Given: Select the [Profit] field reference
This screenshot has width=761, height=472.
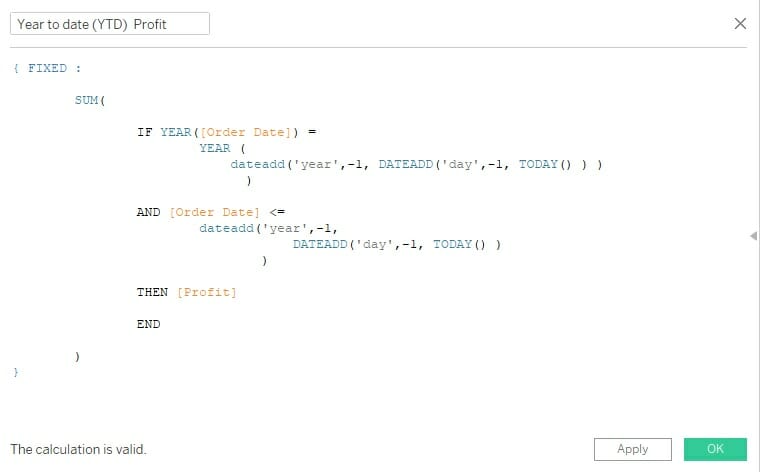Looking at the screenshot, I should pos(207,292).
